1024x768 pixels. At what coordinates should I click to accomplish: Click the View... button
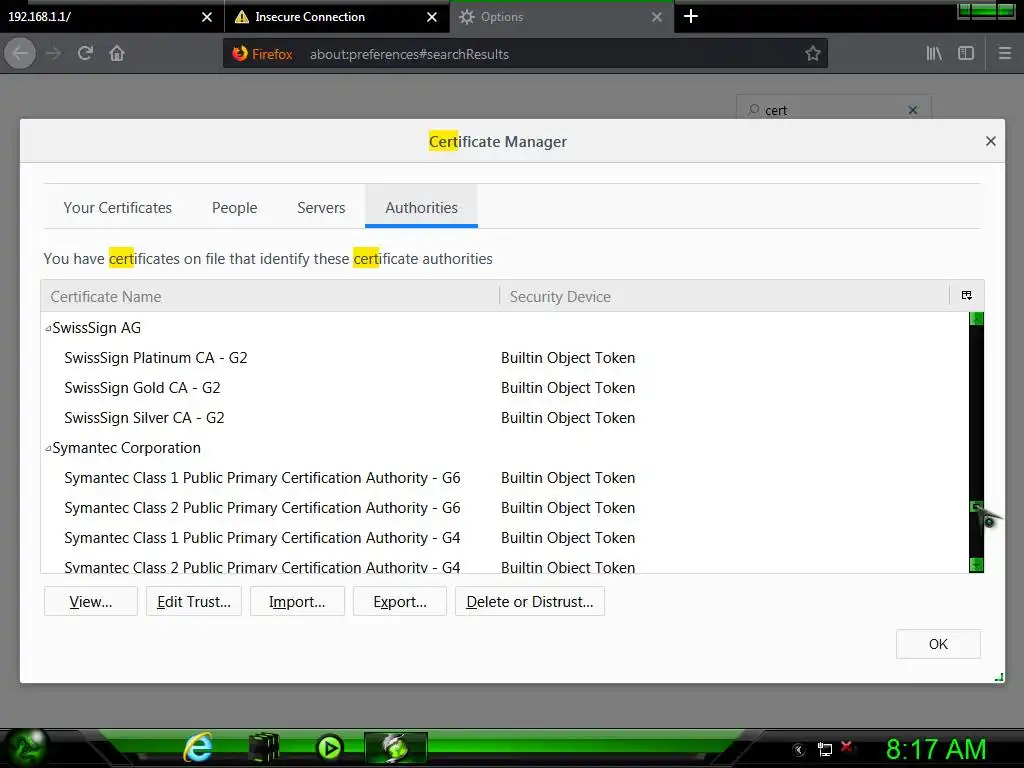pyautogui.click(x=91, y=601)
